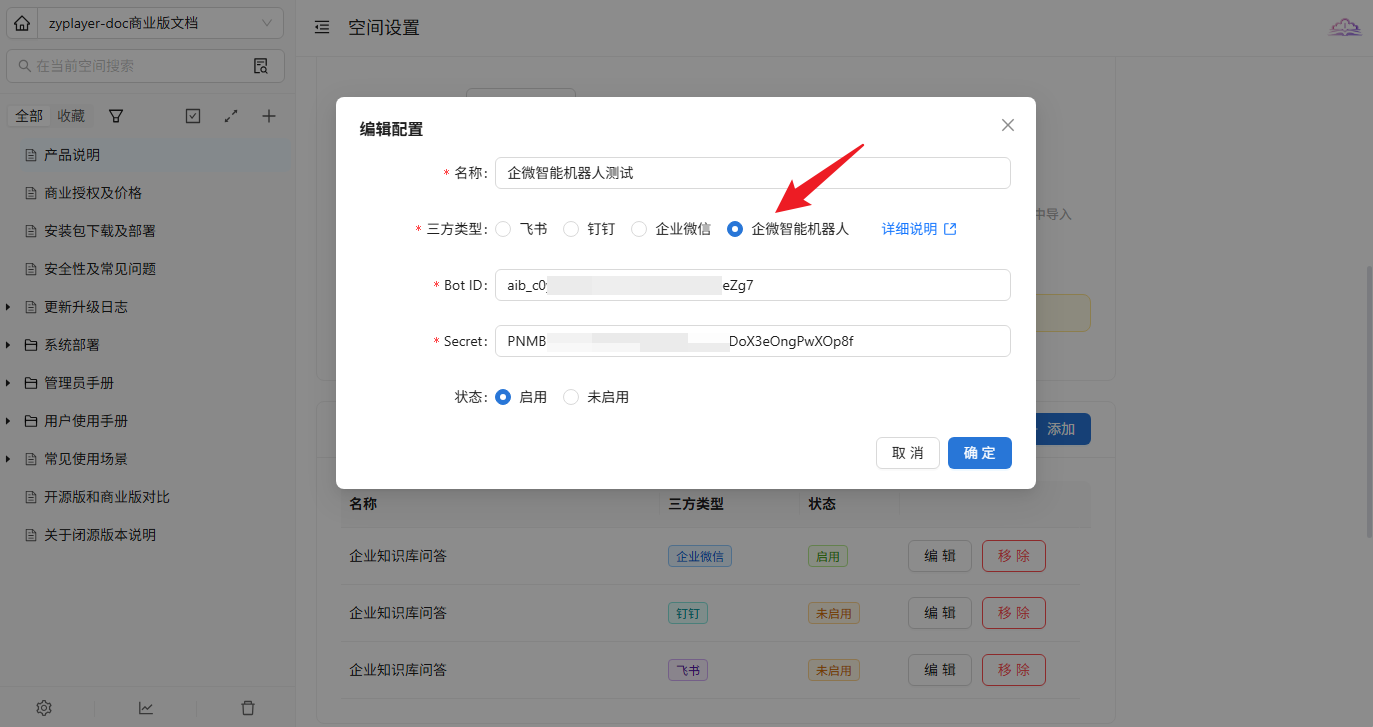The width and height of the screenshot is (1373, 727).
Task: Click the book logo in top right
Action: 1345,28
